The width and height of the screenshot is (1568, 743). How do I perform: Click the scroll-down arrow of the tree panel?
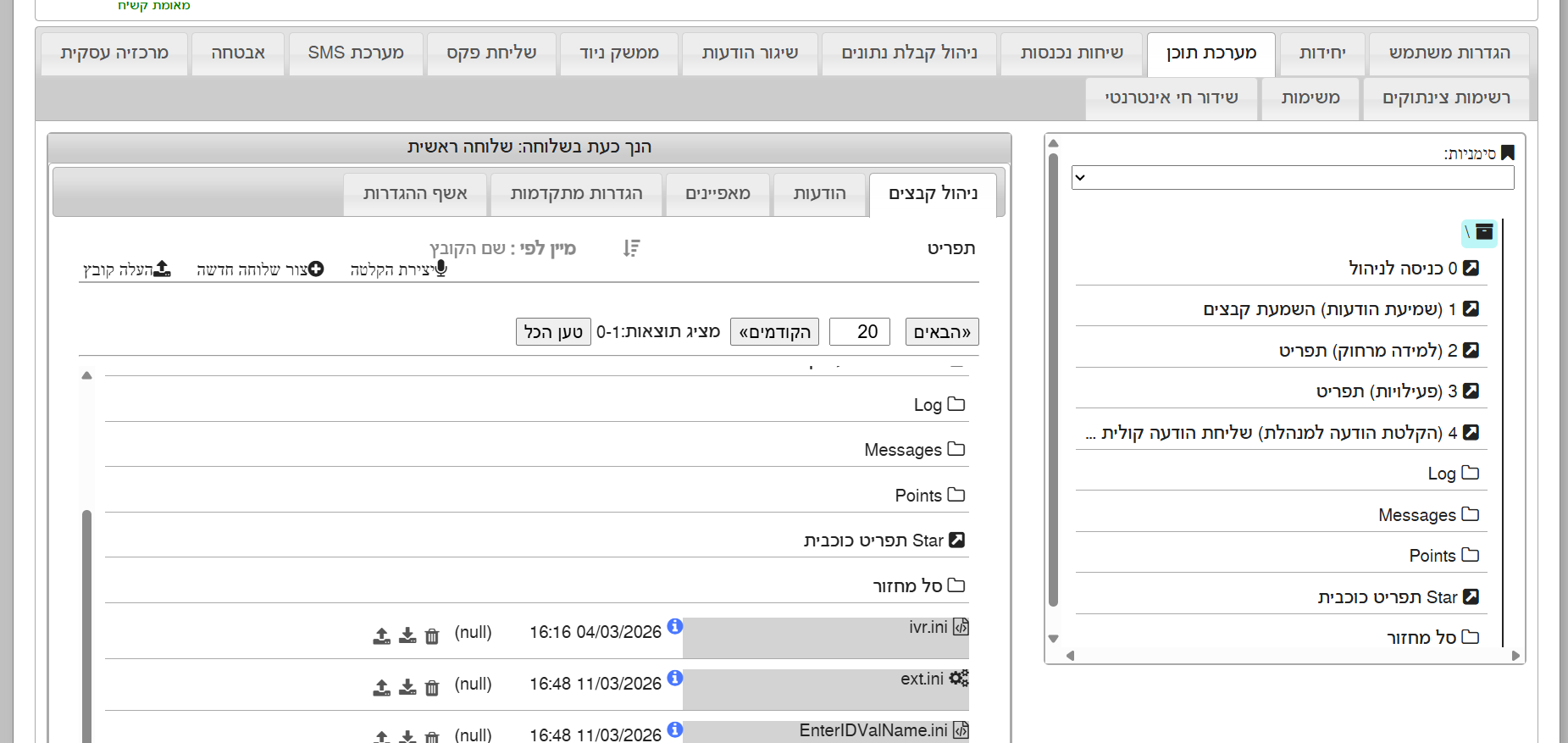pos(1054,639)
